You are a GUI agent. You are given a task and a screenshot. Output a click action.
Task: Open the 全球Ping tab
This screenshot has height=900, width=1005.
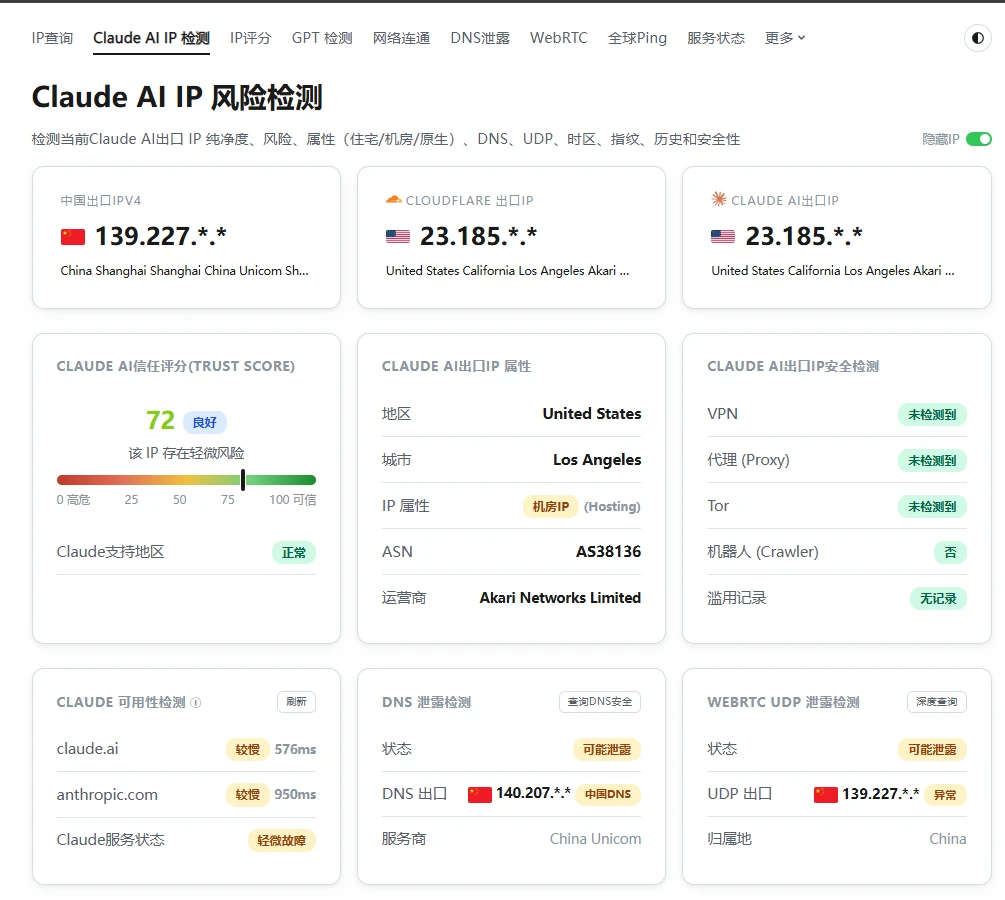tap(637, 38)
